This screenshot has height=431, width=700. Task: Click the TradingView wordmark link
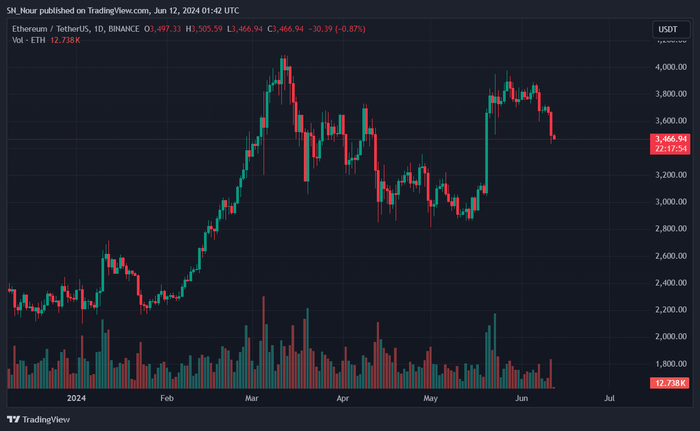[46, 419]
